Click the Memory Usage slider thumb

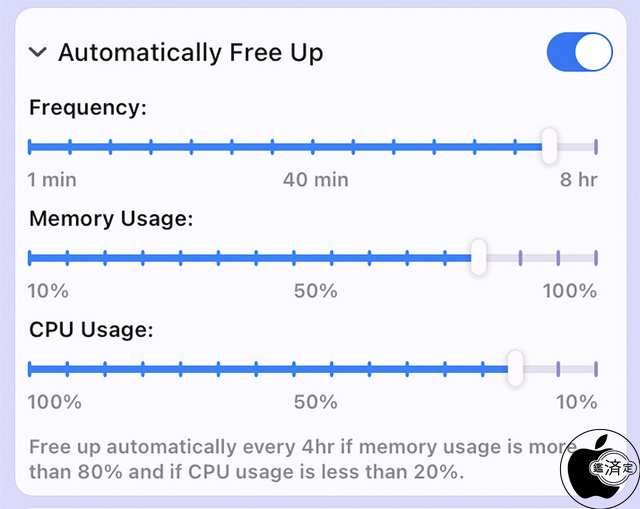tap(479, 257)
